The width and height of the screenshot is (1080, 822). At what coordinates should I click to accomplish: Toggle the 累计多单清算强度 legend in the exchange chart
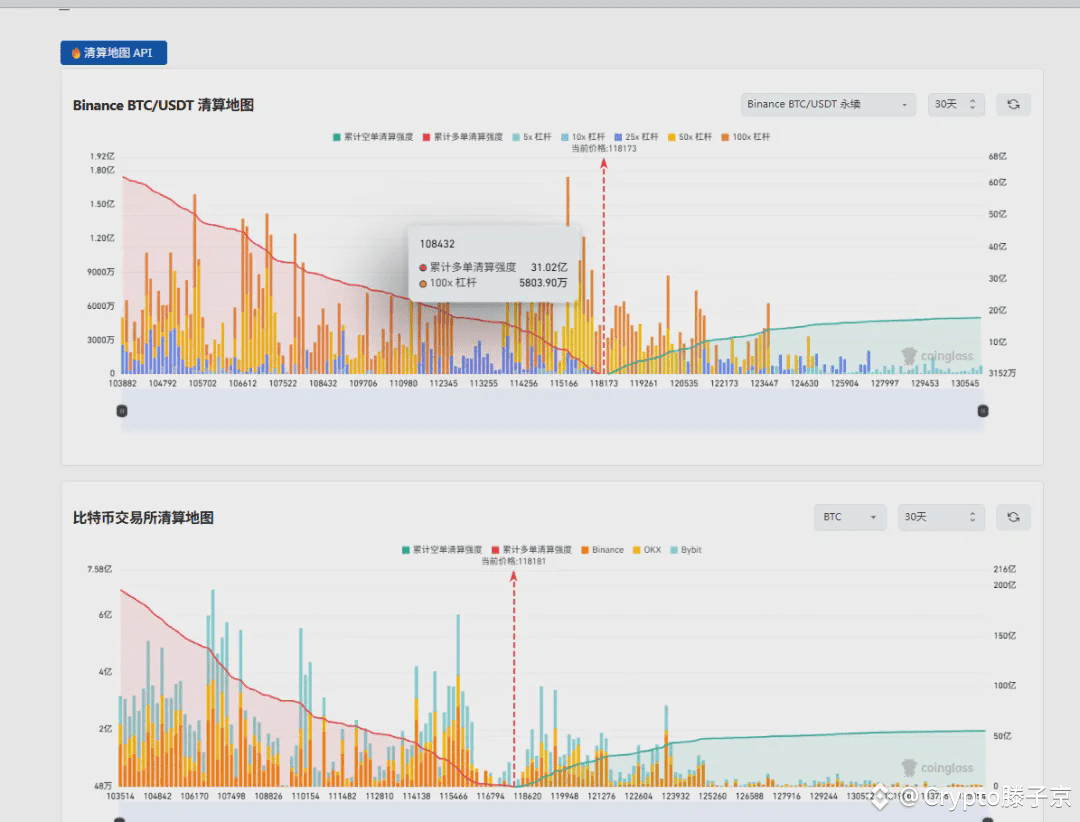(x=532, y=550)
